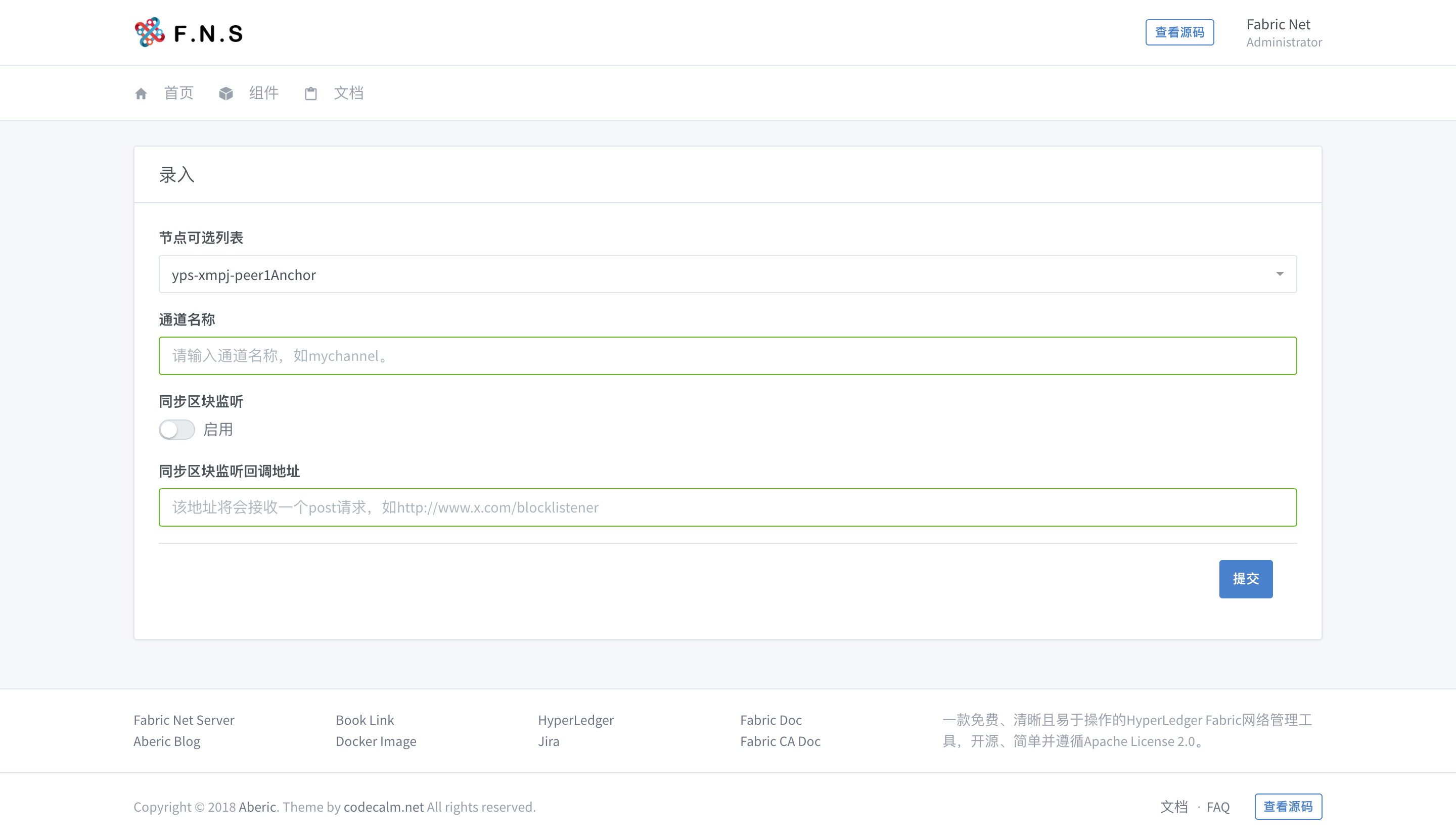Open the 文档 menu in the navigation bar

tap(348, 93)
